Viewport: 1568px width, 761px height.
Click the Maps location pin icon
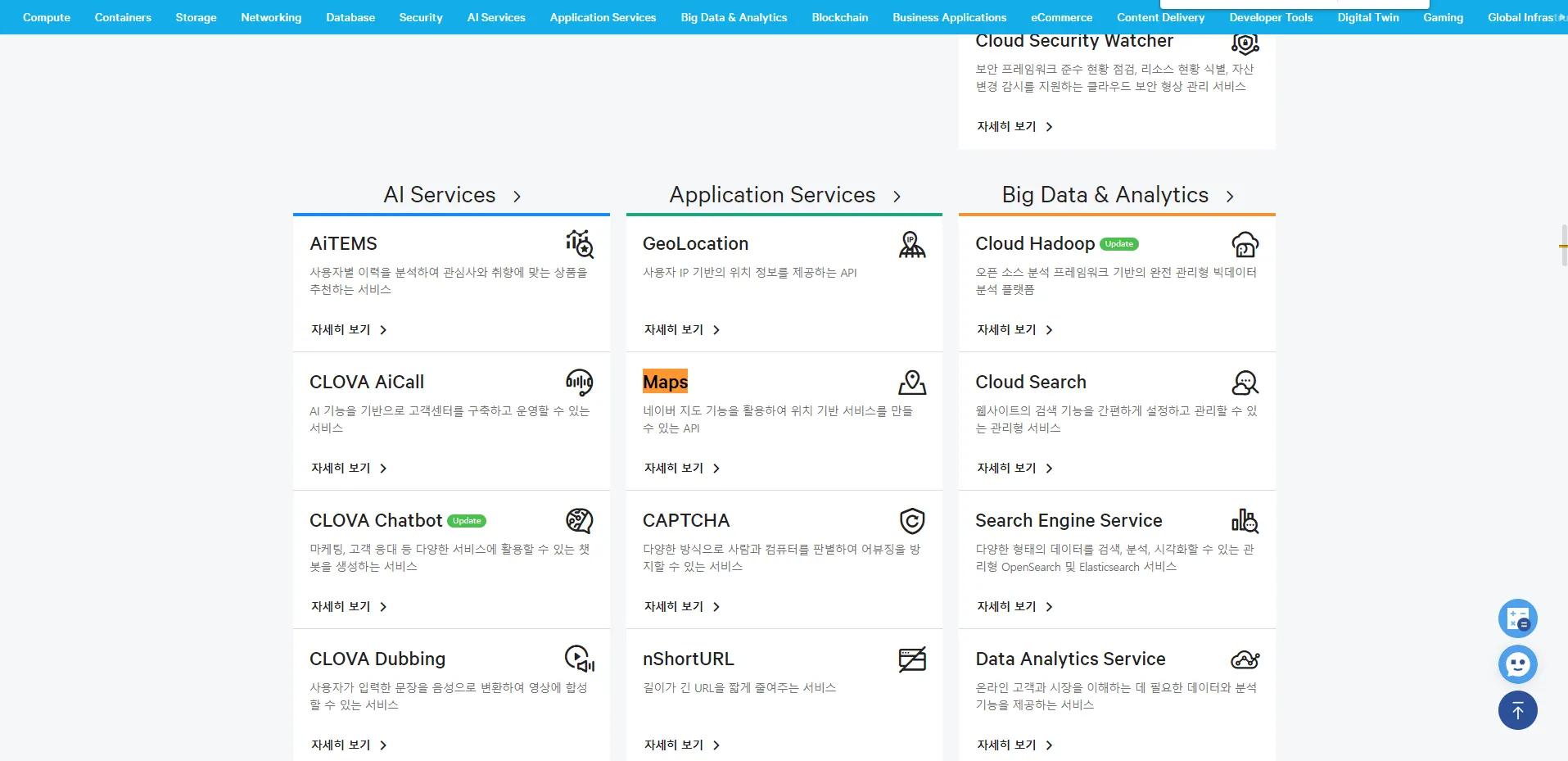coord(912,383)
